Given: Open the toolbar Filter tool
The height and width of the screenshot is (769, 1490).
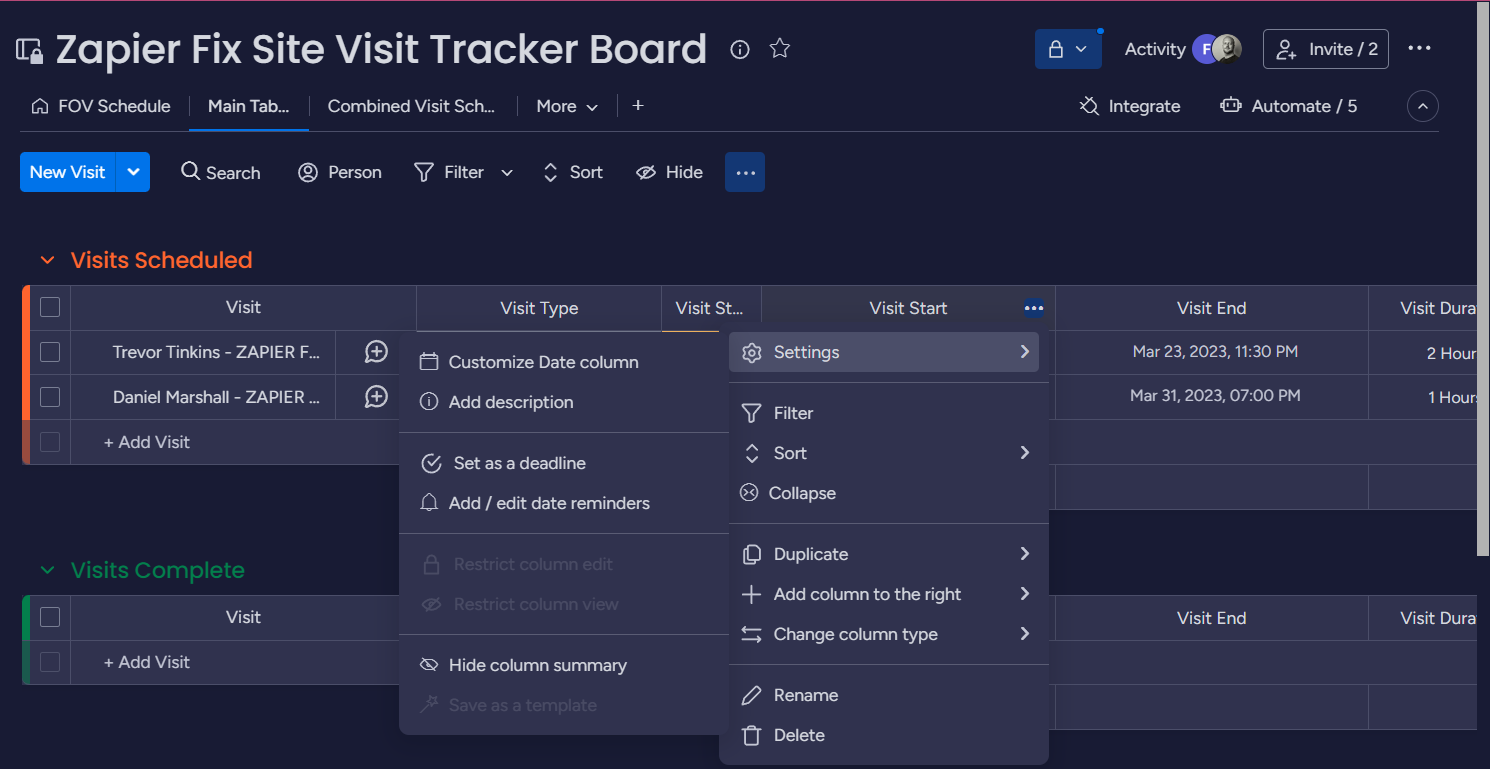Looking at the screenshot, I should 450,172.
